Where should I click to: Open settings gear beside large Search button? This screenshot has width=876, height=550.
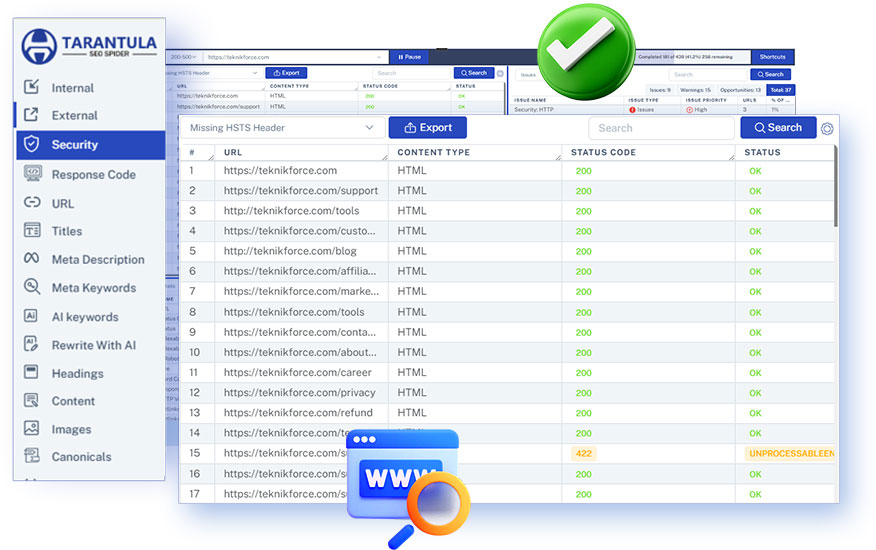click(826, 128)
